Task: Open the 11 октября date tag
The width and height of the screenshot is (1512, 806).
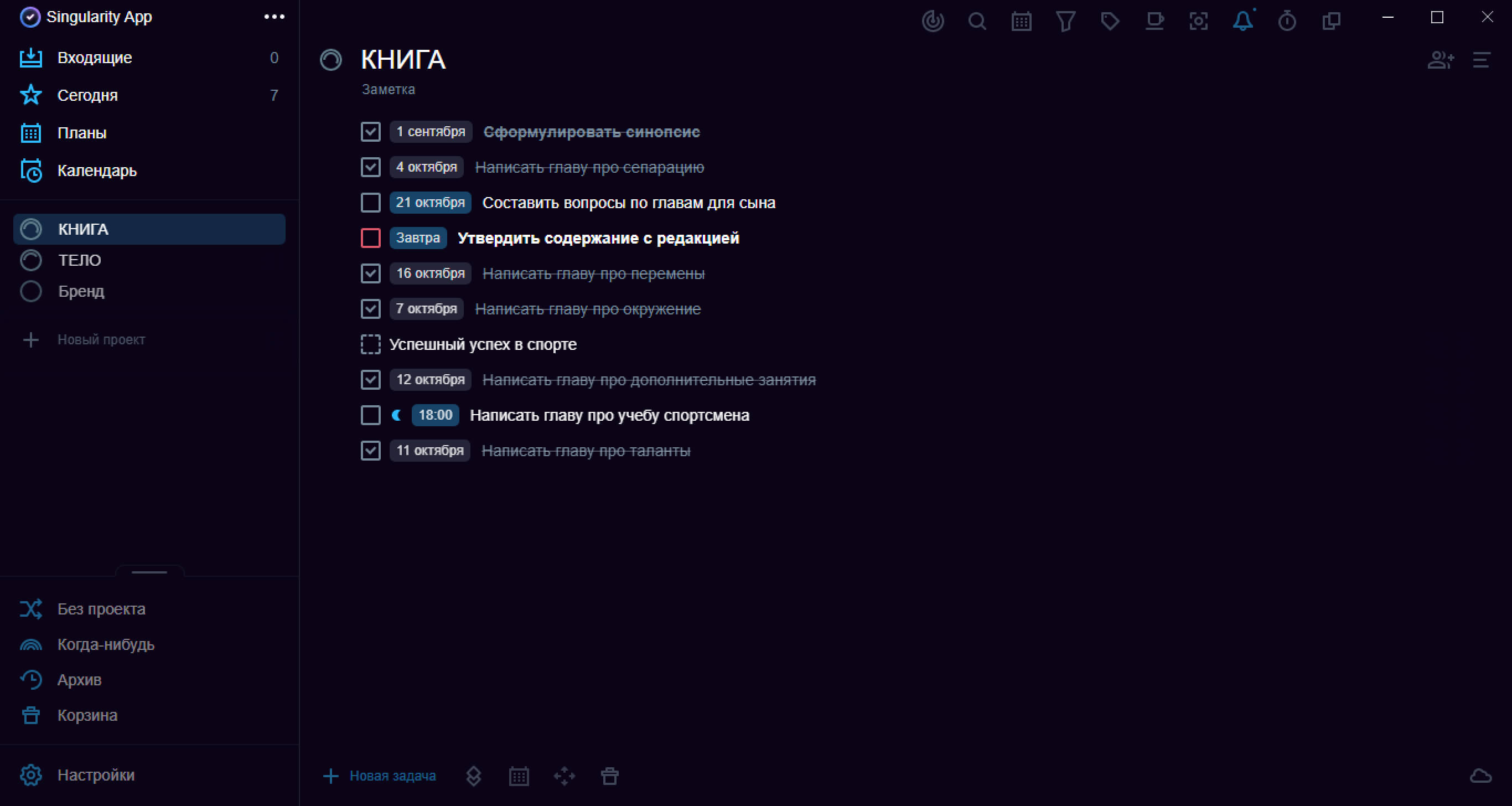Action: [x=429, y=451]
